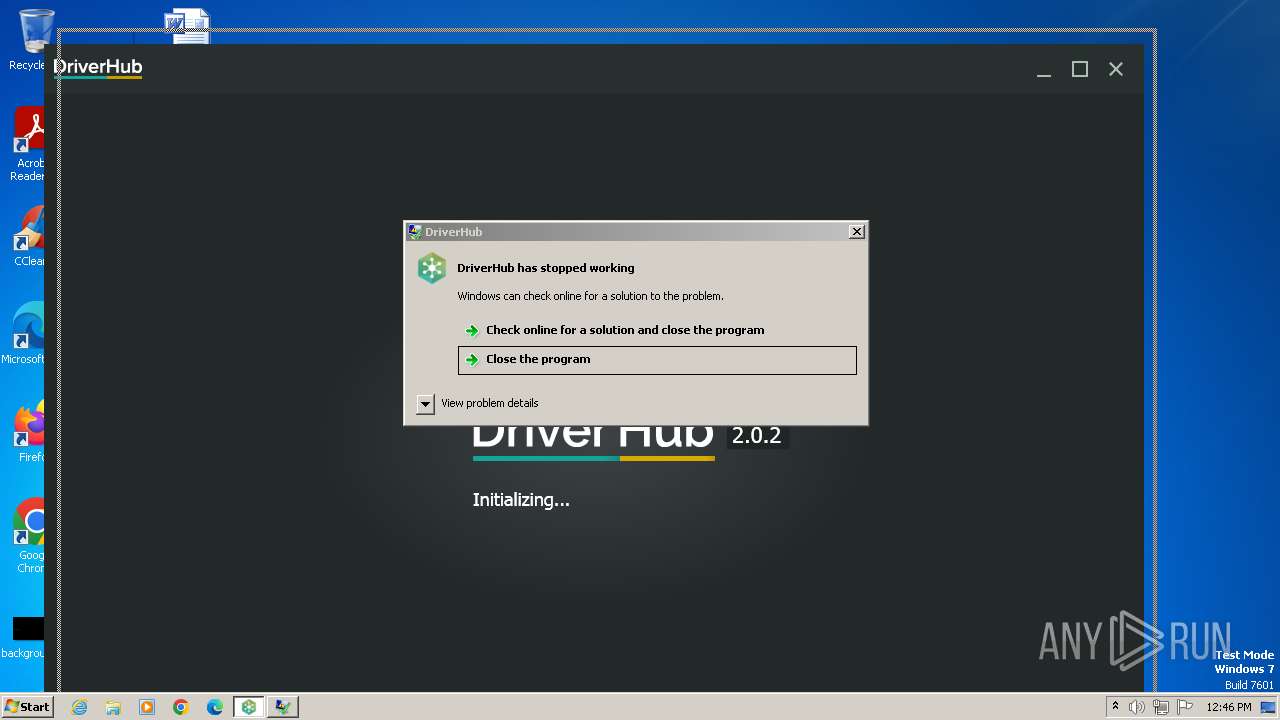This screenshot has width=1280, height=720.
Task: Select the Word document desktop icon
Action: point(188,26)
